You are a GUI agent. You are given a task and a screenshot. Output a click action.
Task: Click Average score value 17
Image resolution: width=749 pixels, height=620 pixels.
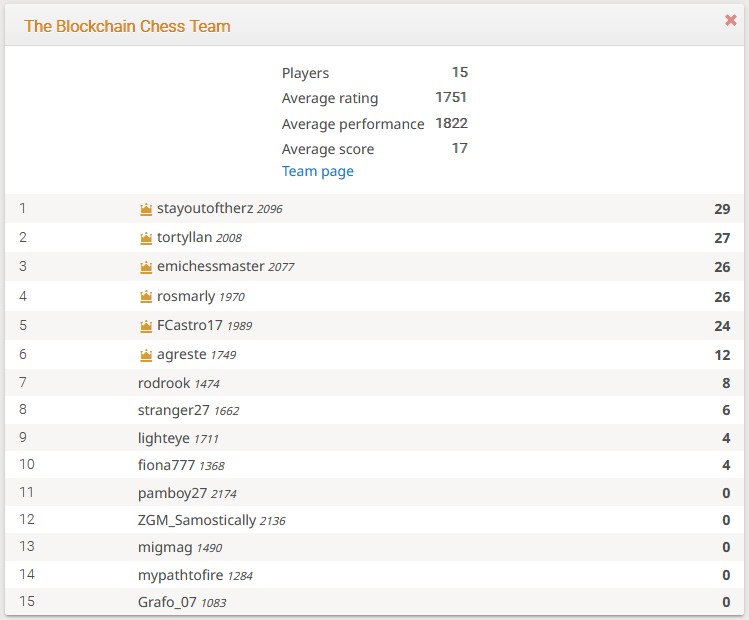(460, 148)
